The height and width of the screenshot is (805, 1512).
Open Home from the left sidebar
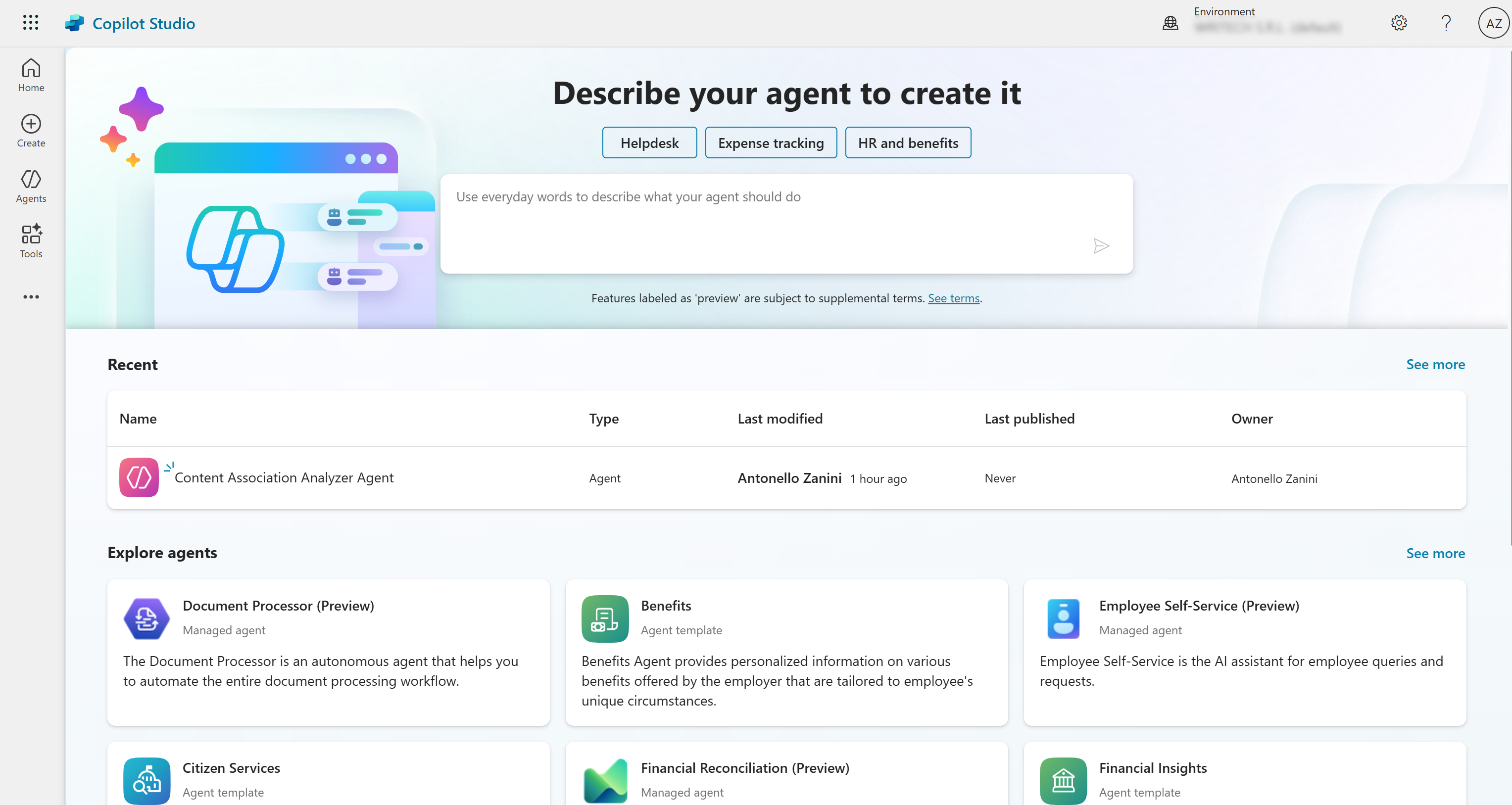31,75
